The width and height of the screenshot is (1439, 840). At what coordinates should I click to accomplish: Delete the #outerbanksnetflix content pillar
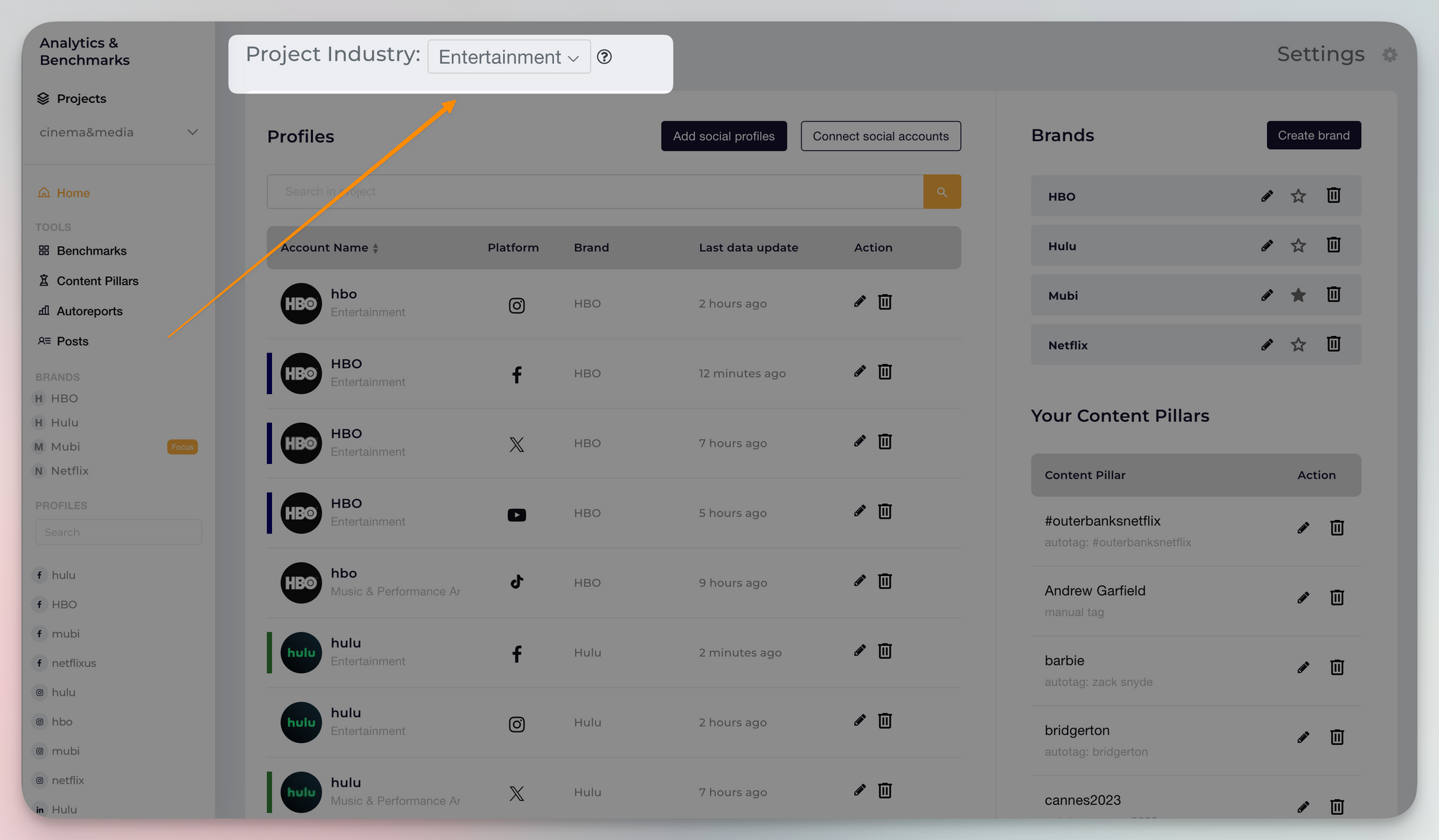[x=1337, y=529]
